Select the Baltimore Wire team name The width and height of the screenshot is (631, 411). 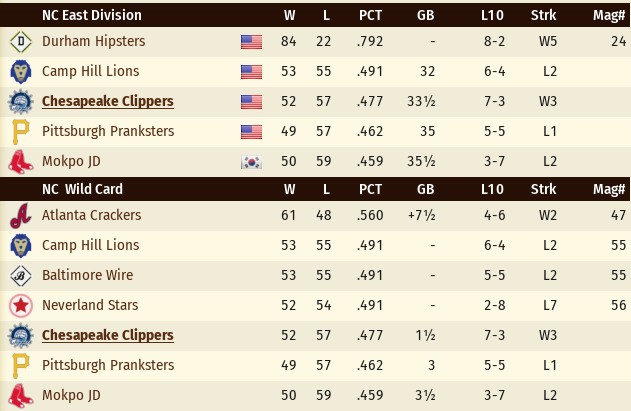click(88, 275)
